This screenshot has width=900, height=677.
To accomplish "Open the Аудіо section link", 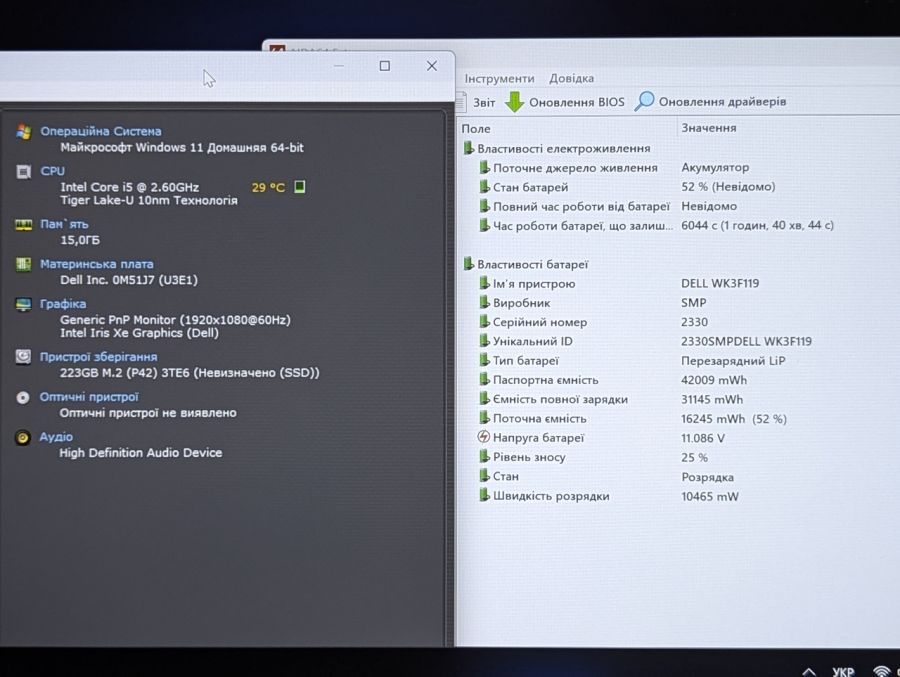I will (56, 437).
